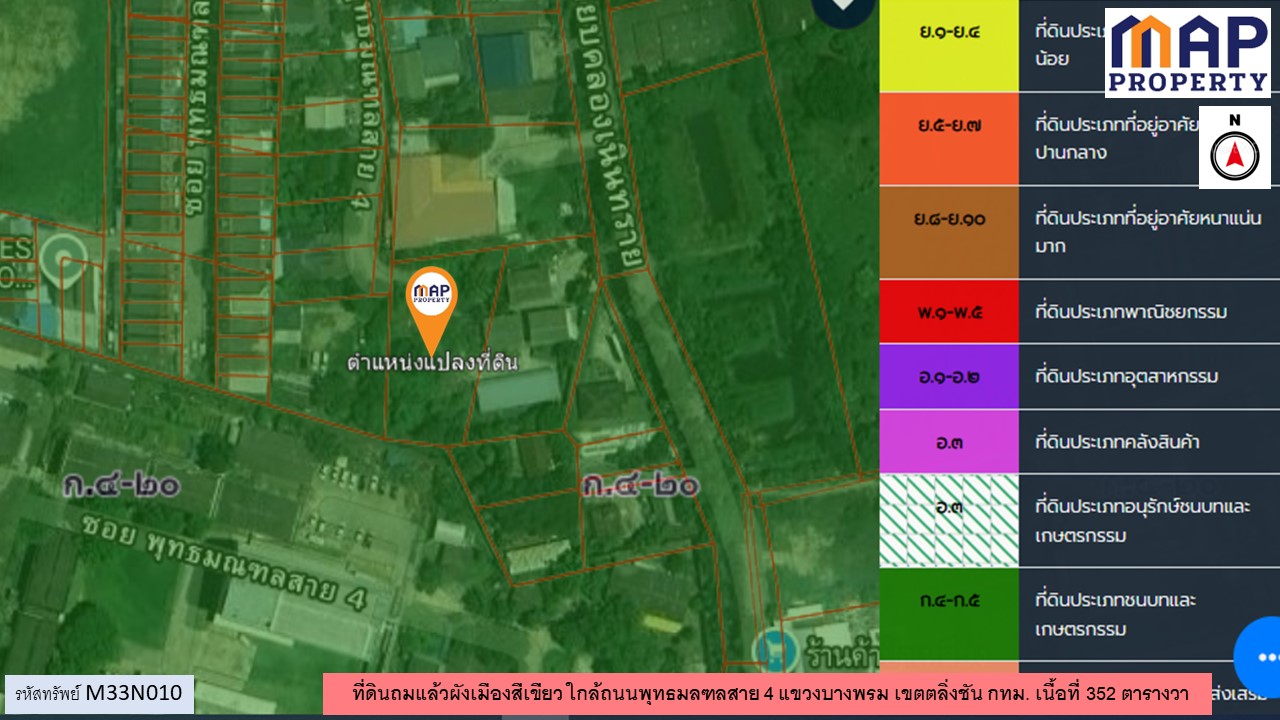The height and width of the screenshot is (720, 1280).
Task: Click the property code M33N010 box
Action: coord(99,693)
